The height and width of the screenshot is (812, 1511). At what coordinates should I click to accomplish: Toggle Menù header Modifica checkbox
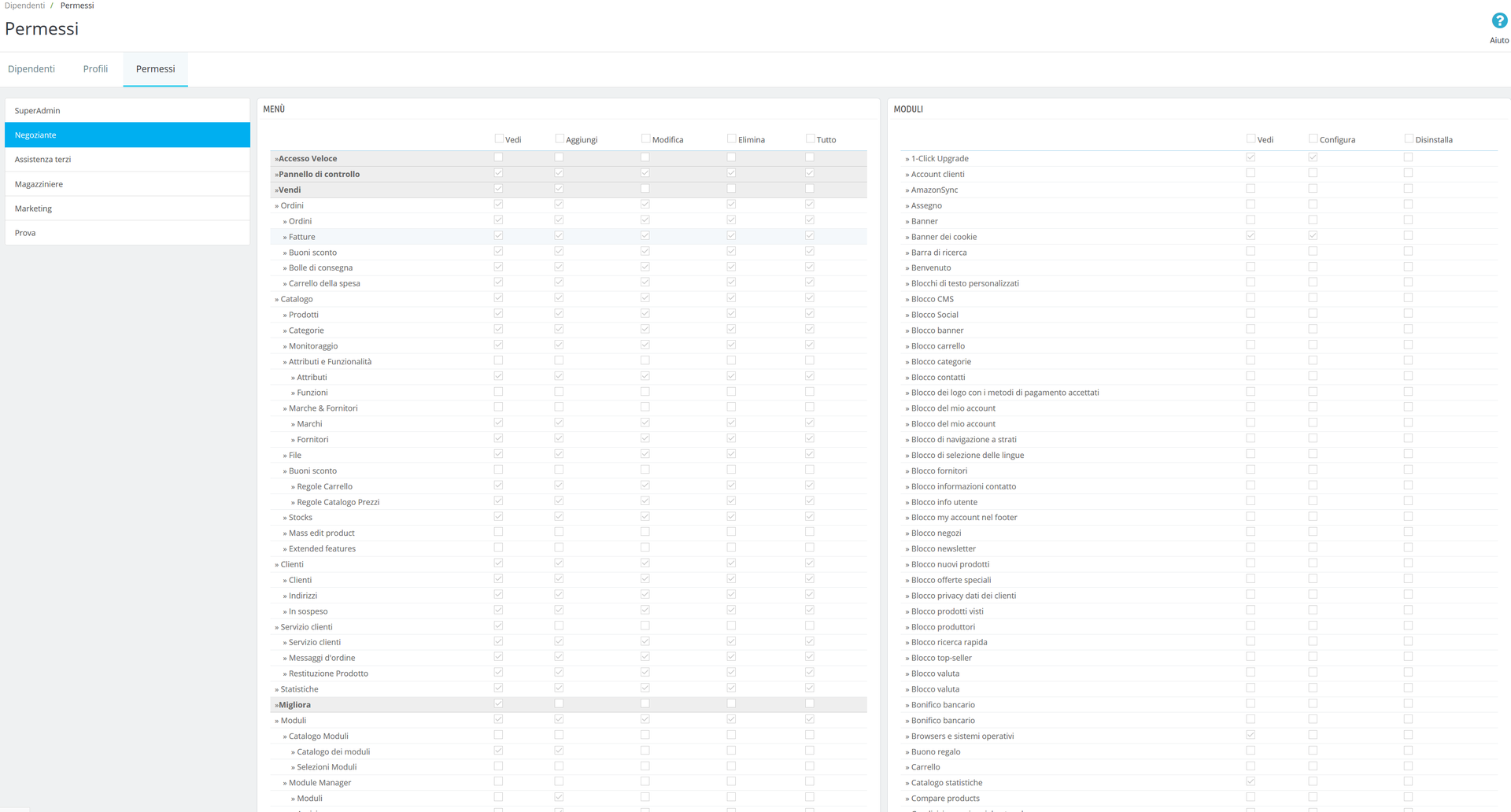pyautogui.click(x=645, y=138)
